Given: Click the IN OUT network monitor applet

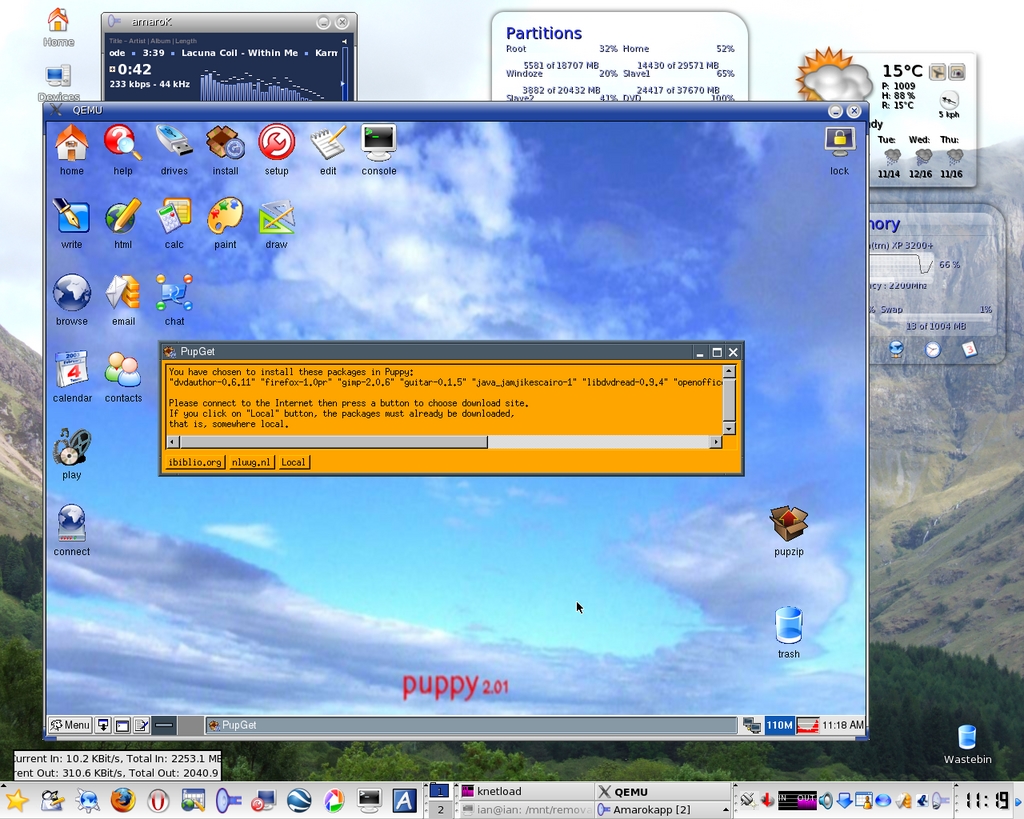Looking at the screenshot, I should coord(797,800).
